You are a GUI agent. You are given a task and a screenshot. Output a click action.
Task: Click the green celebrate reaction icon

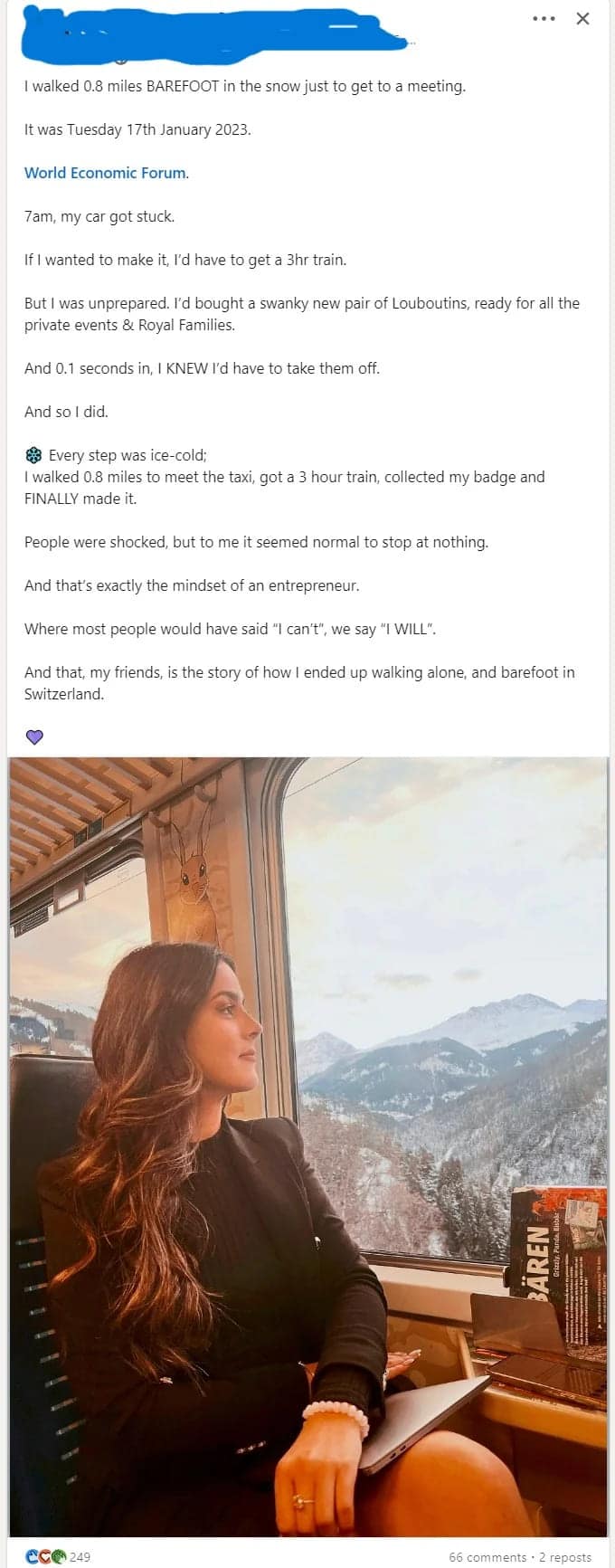click(58, 1556)
